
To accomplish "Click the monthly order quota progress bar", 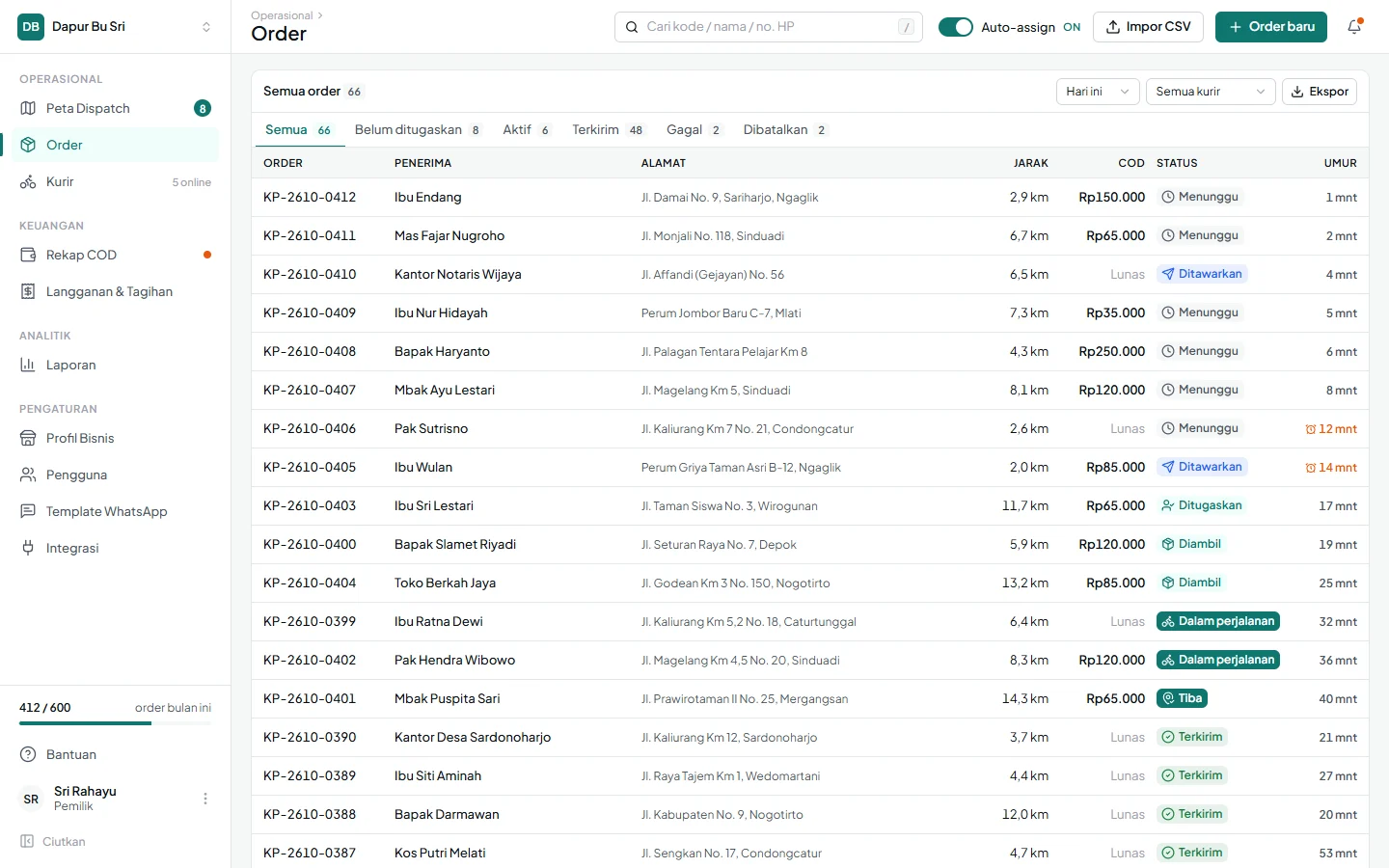I will pos(116,723).
